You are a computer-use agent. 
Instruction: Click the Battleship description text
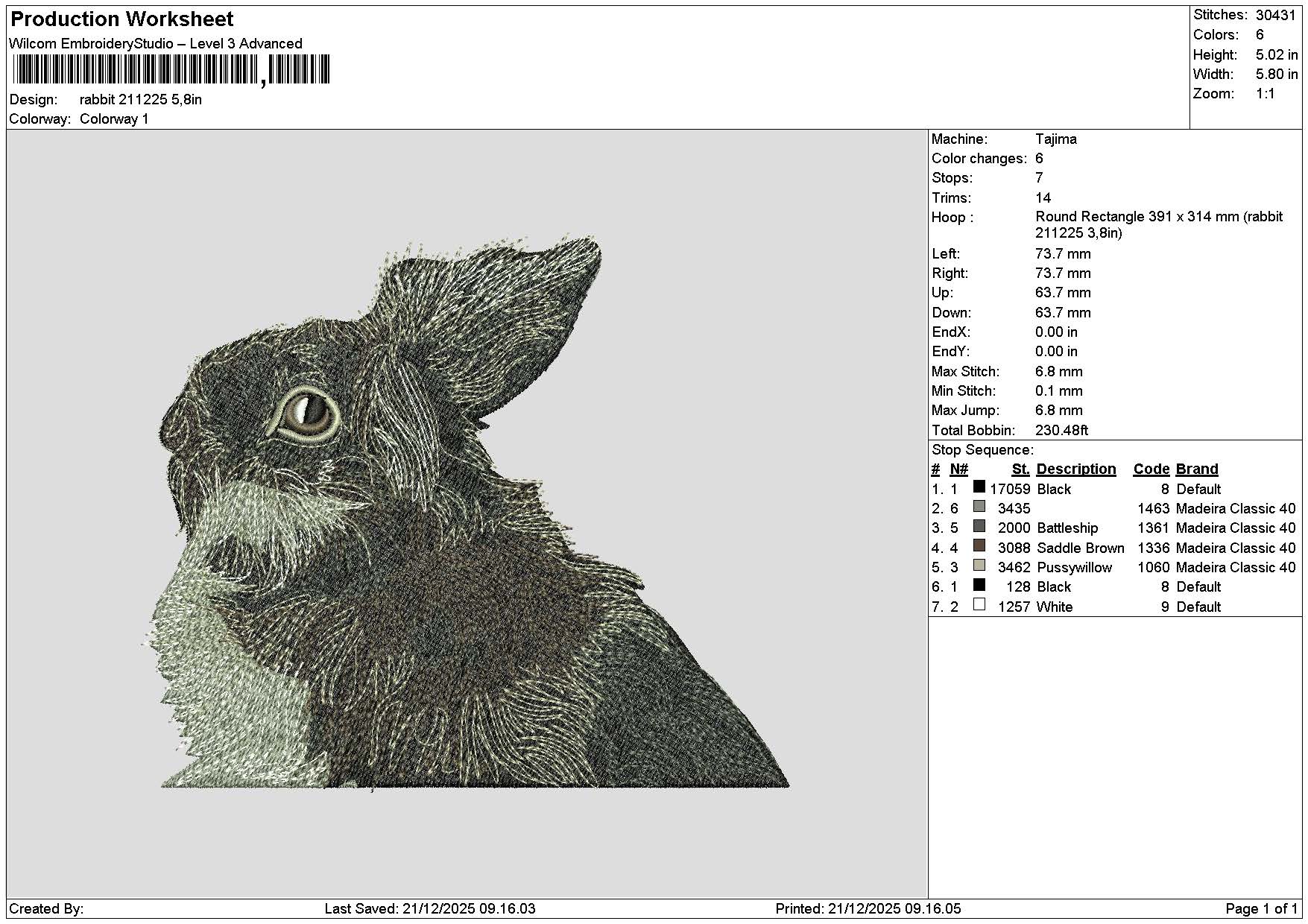point(1067,528)
